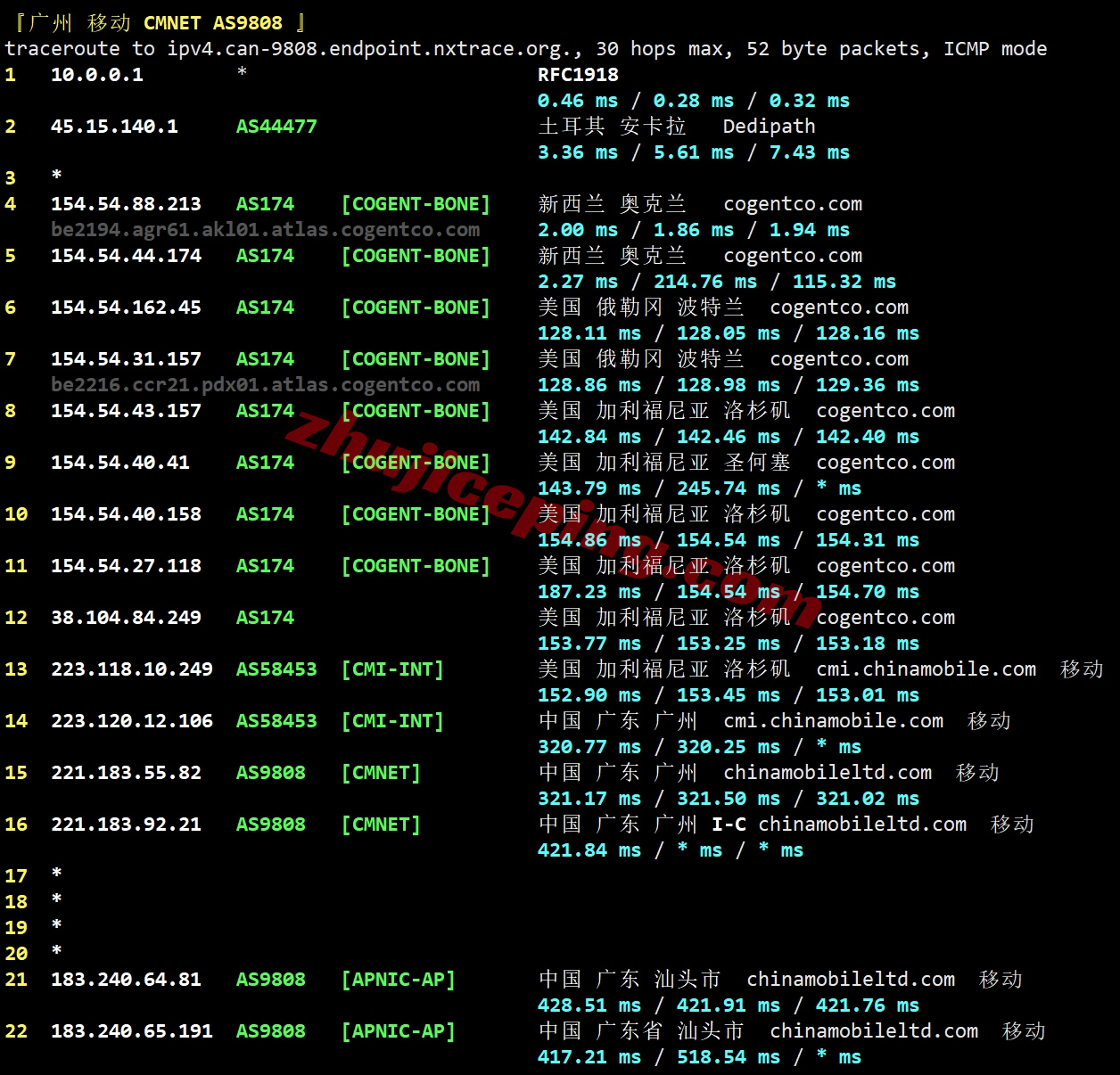This screenshot has width=1120, height=1075.
Task: Select latency value 321.17 ms
Action: (x=589, y=799)
